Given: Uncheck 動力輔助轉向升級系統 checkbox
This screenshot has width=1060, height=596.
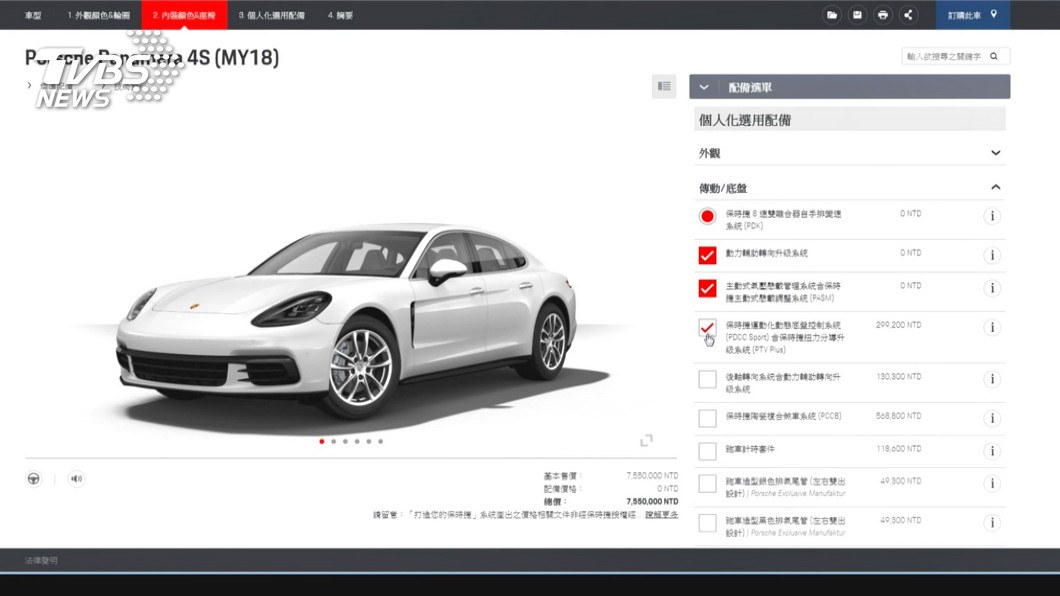Looking at the screenshot, I should click(x=707, y=255).
